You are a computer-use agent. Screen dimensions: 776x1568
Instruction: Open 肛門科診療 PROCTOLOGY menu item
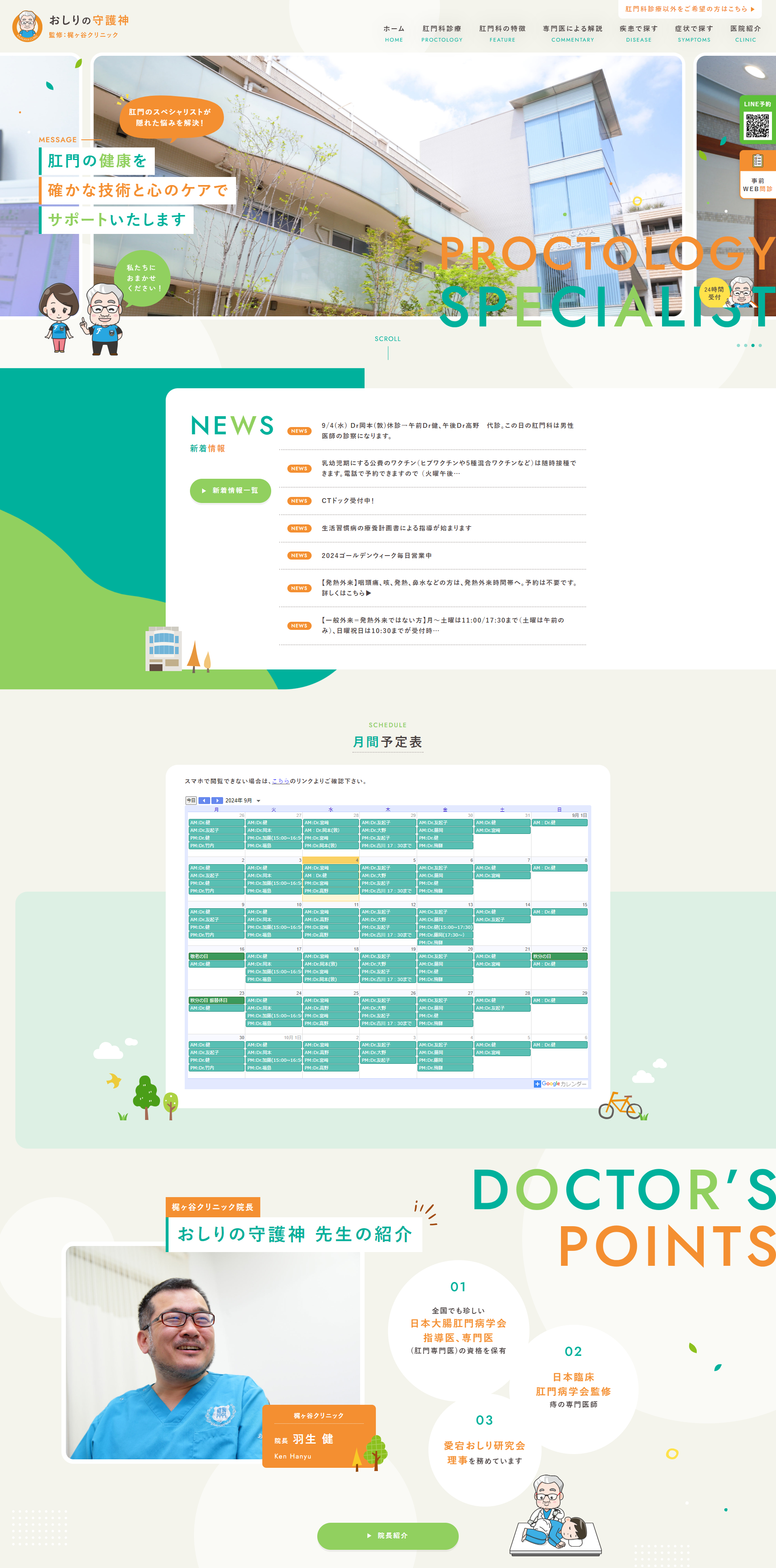pyautogui.click(x=442, y=34)
